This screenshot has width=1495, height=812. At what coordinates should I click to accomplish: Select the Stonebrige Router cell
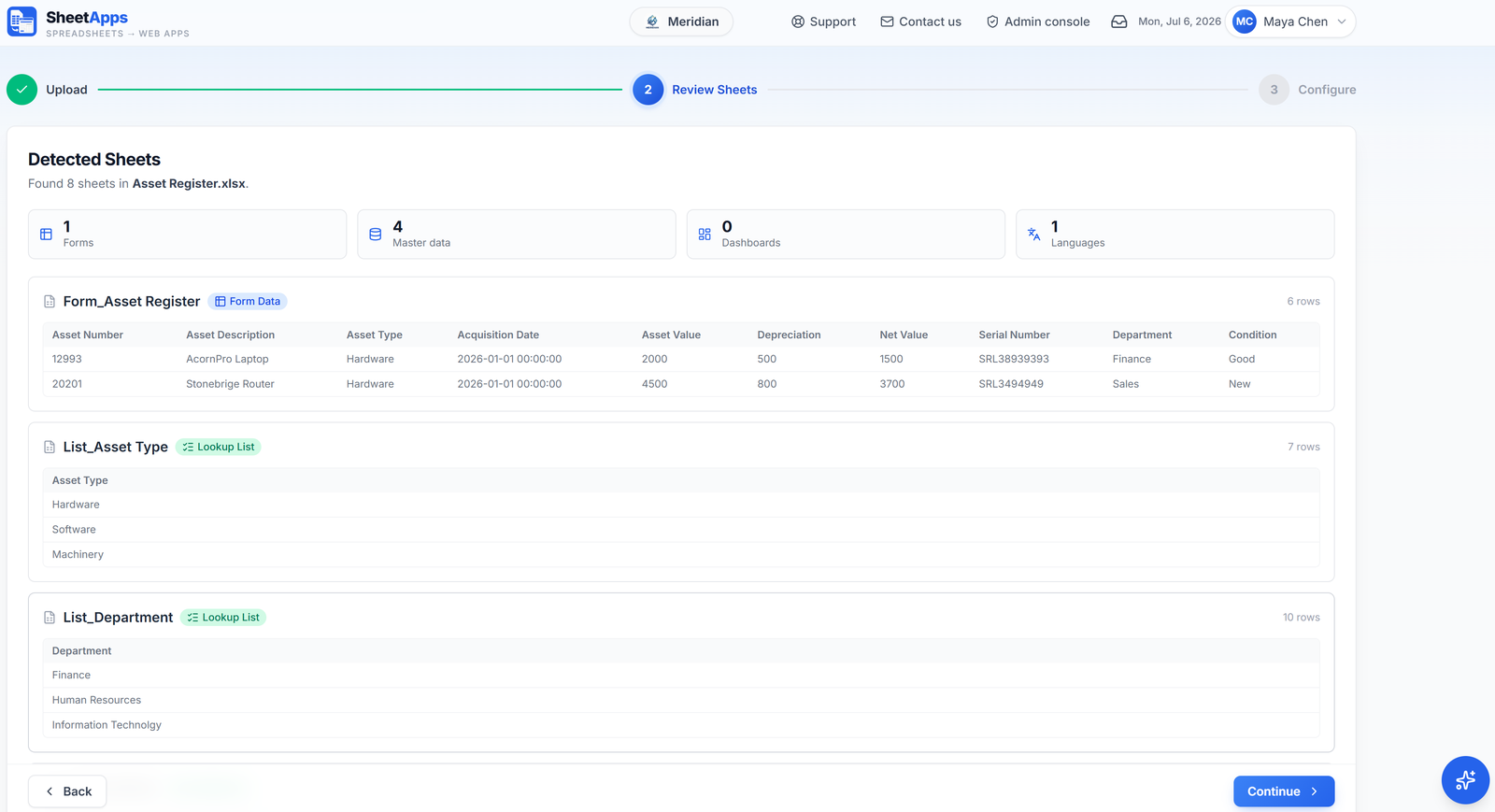(x=230, y=384)
